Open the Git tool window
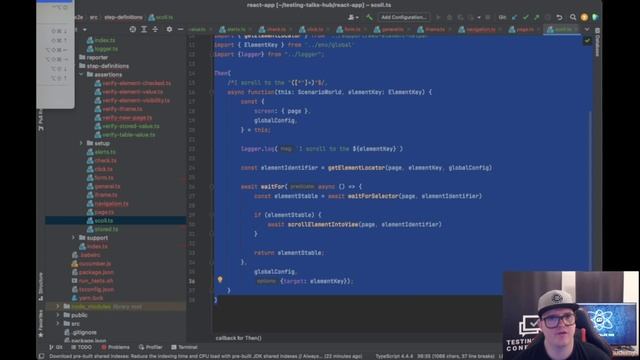Viewport: 640px width, 360px height. (56, 347)
